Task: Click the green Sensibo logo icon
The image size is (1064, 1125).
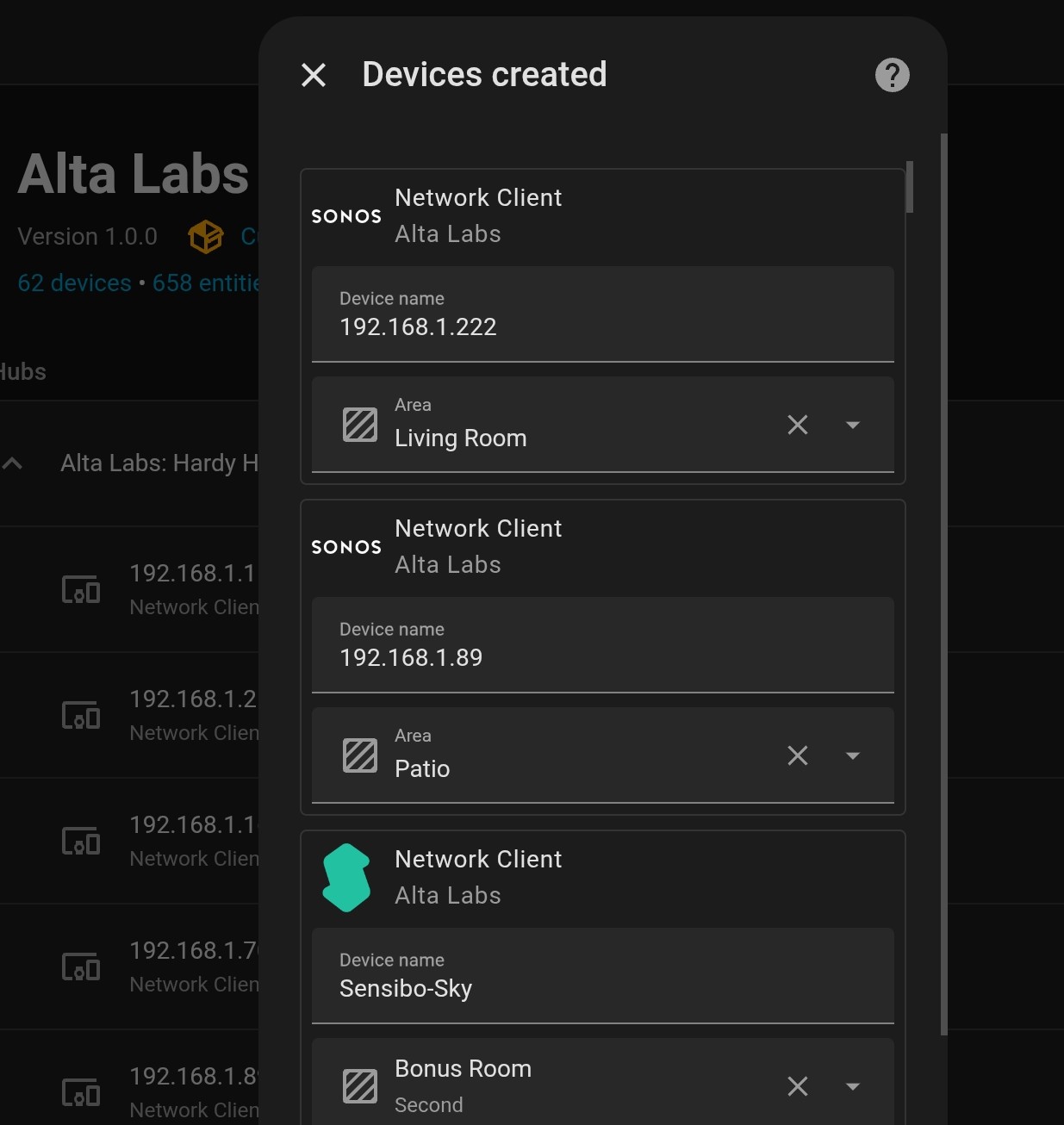Action: [345, 877]
